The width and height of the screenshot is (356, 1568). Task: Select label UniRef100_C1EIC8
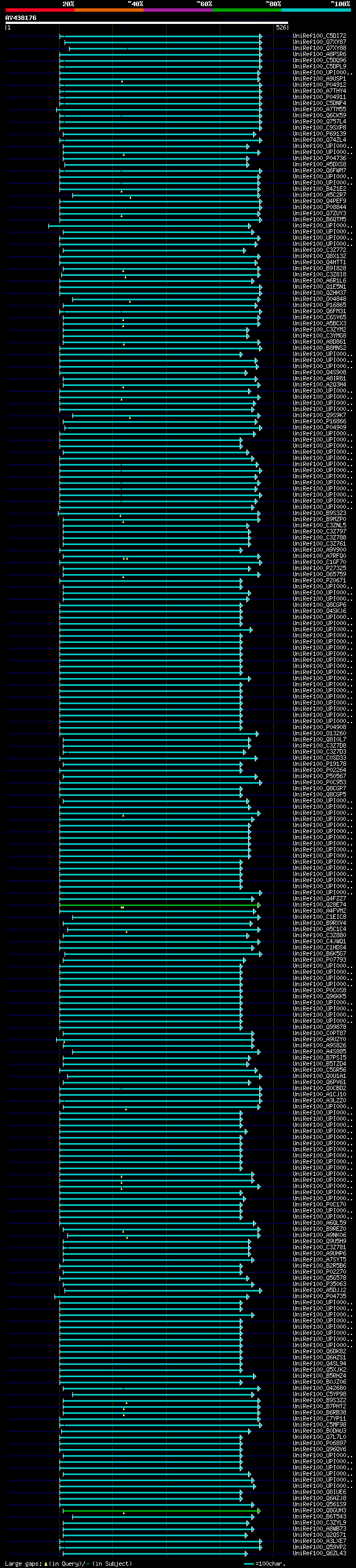(319, 917)
